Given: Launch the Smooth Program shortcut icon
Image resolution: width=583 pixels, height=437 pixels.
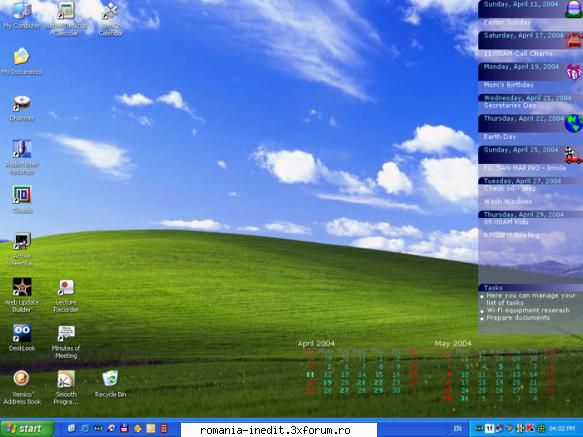Looking at the screenshot, I should click(x=66, y=387).
